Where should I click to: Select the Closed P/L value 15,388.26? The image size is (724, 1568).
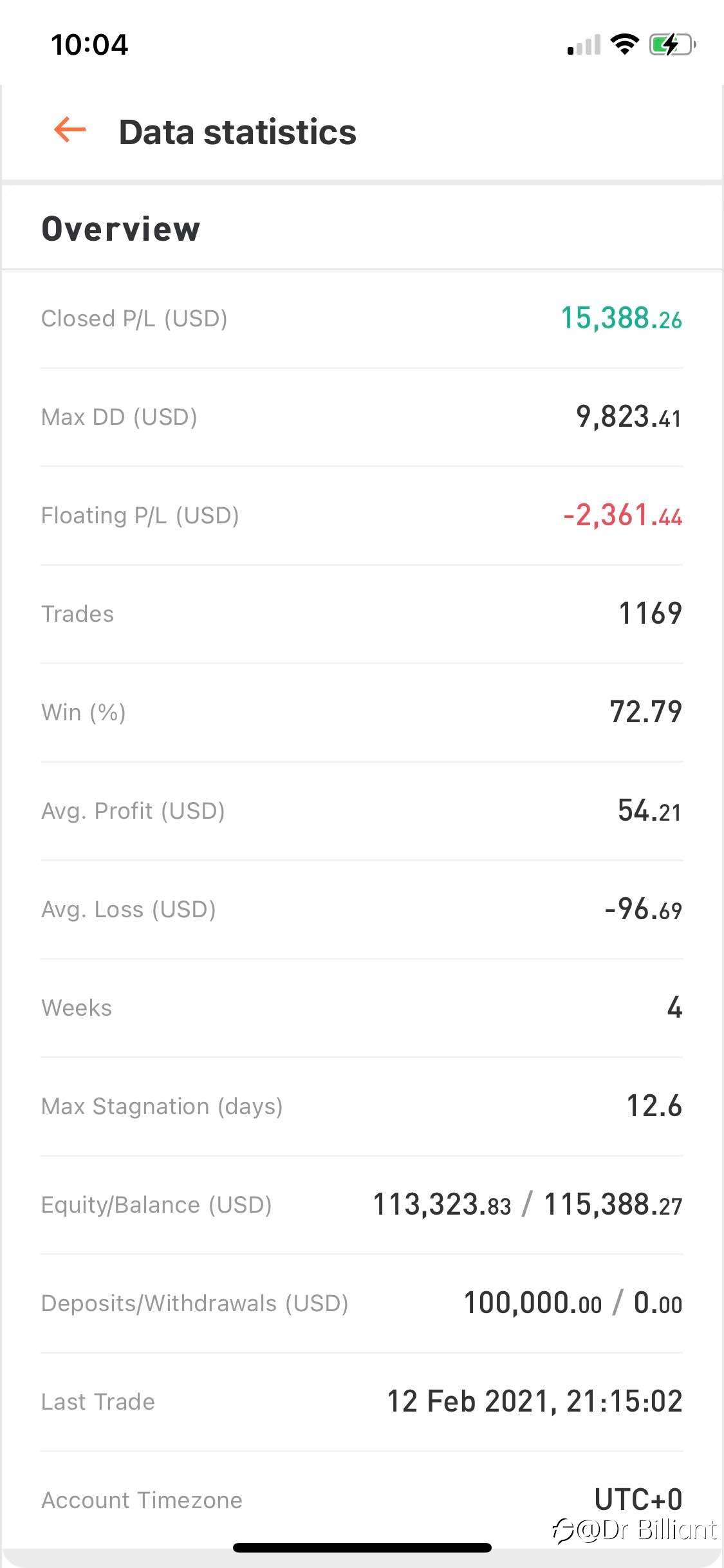(x=621, y=318)
